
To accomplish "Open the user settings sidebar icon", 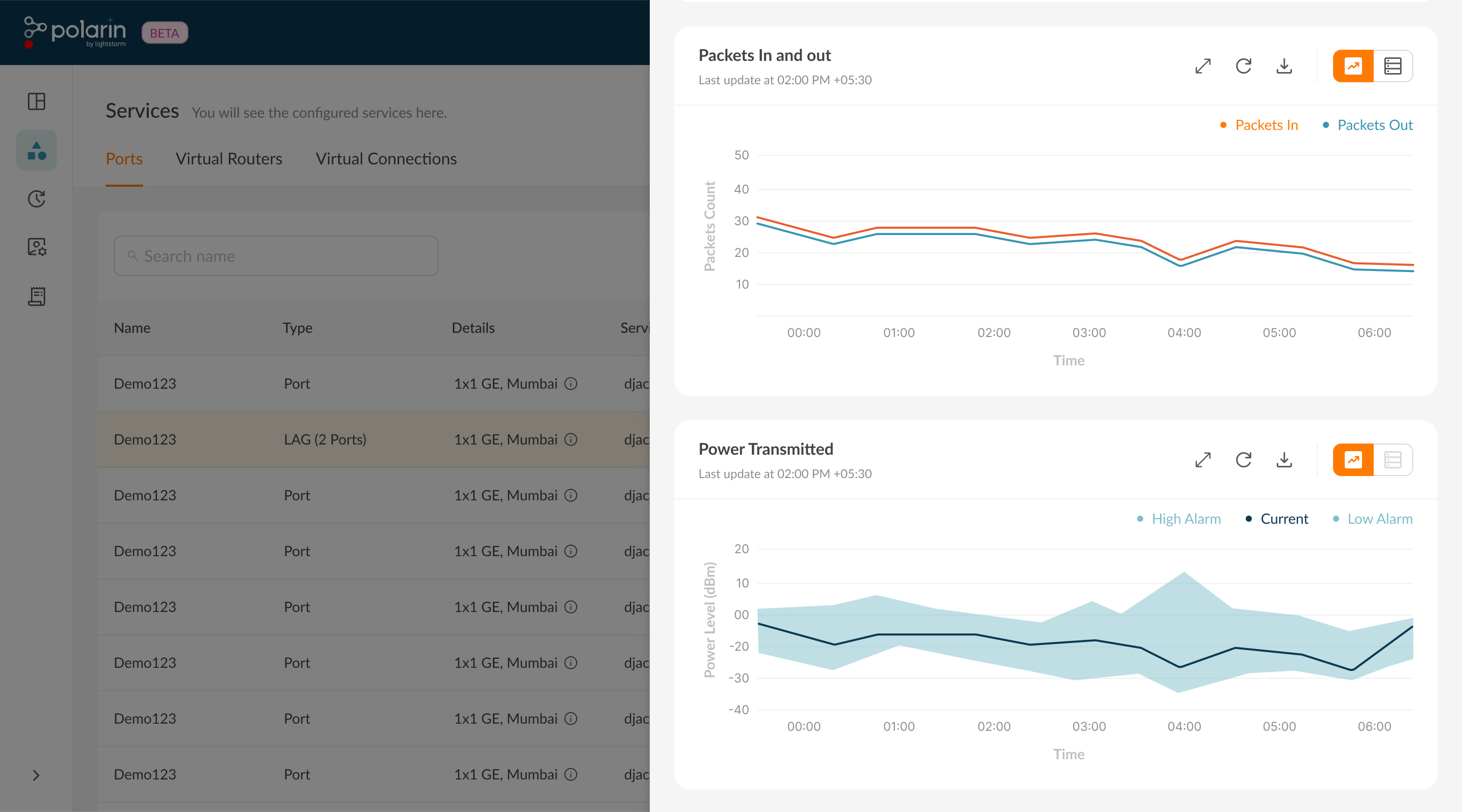I will click(x=37, y=247).
